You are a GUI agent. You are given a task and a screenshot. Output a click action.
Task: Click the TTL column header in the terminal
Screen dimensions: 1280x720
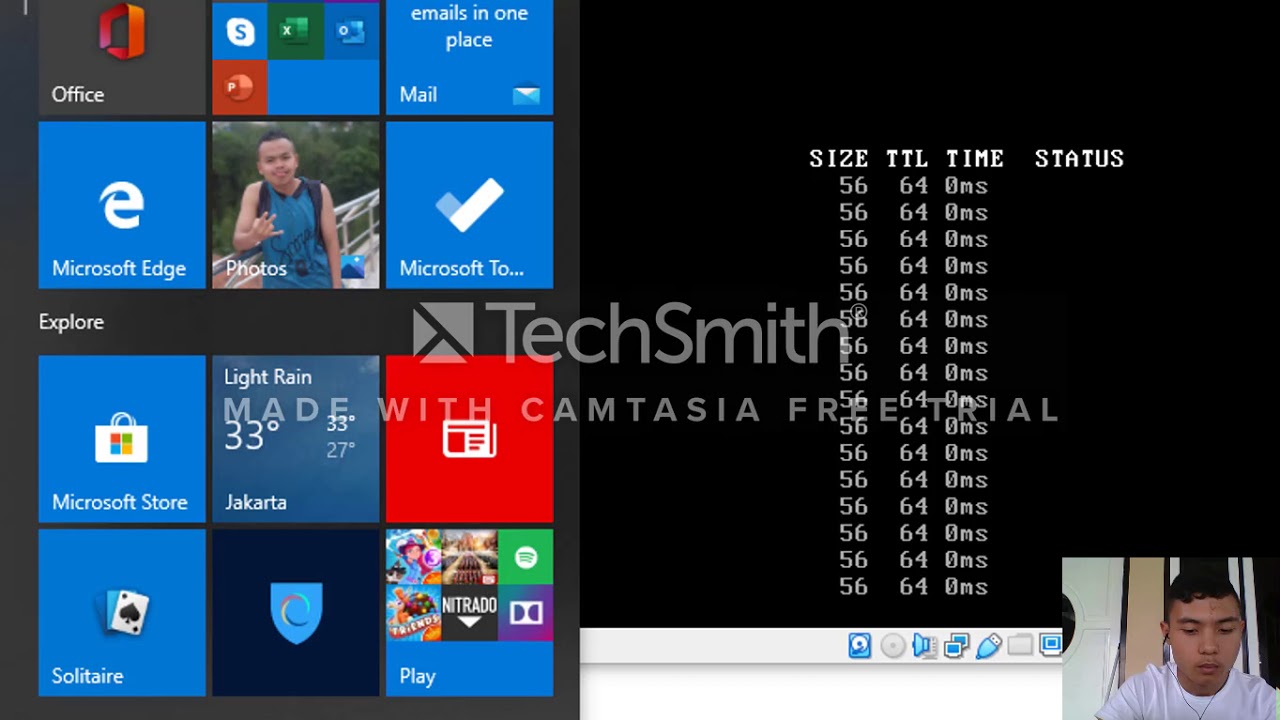[906, 159]
